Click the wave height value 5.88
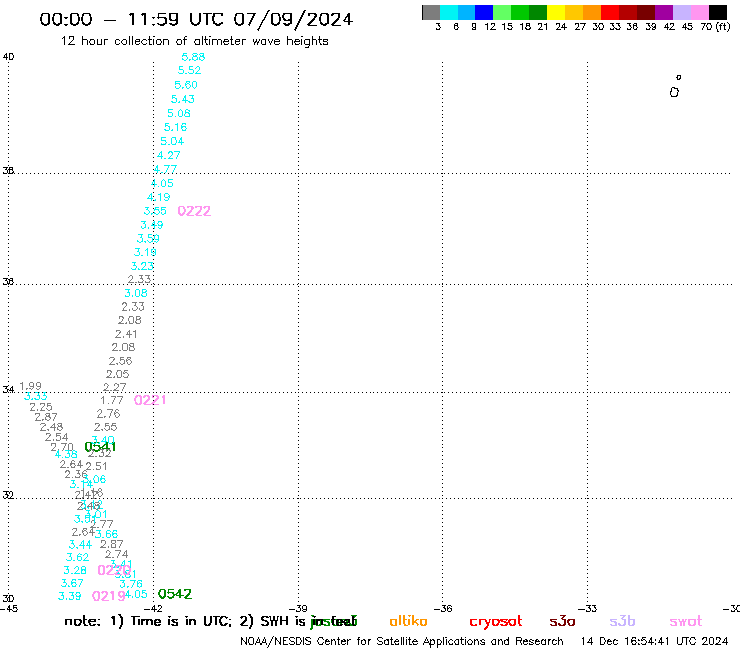This screenshot has height=650, width=740. (x=193, y=57)
